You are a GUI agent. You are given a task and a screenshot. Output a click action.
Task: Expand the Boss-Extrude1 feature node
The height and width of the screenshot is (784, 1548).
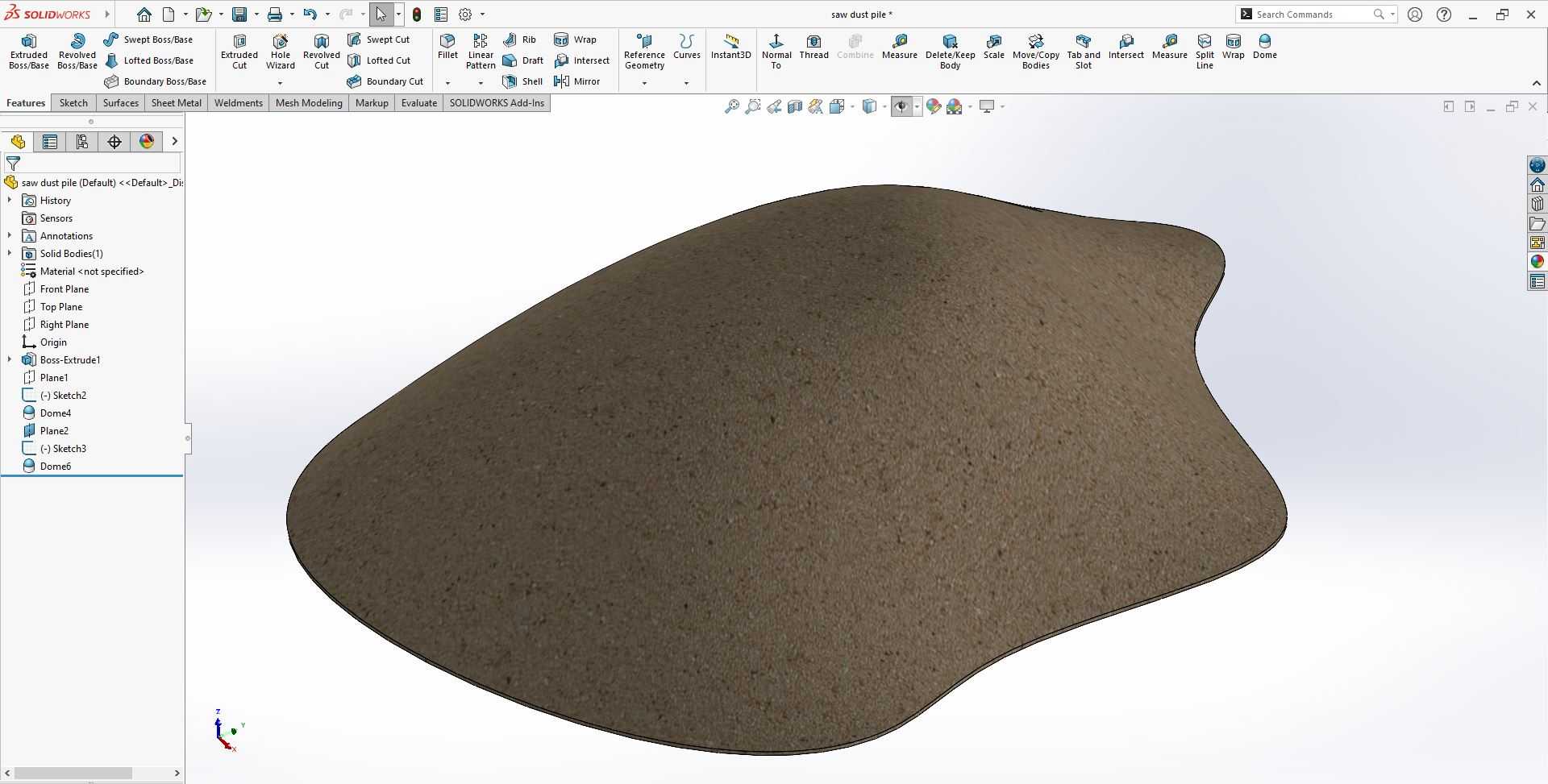click(10, 359)
